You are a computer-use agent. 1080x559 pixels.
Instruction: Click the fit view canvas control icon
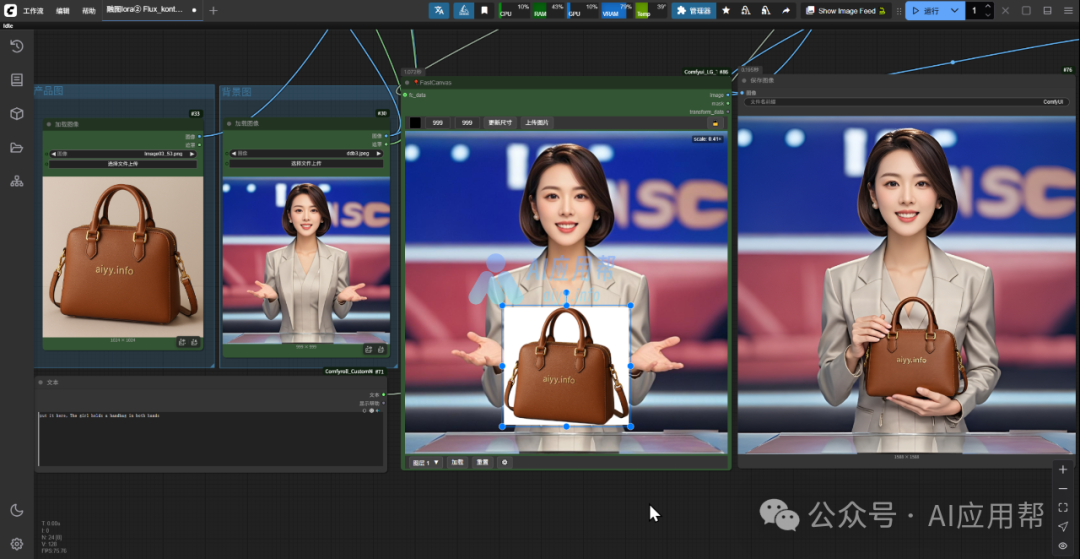(x=1063, y=507)
